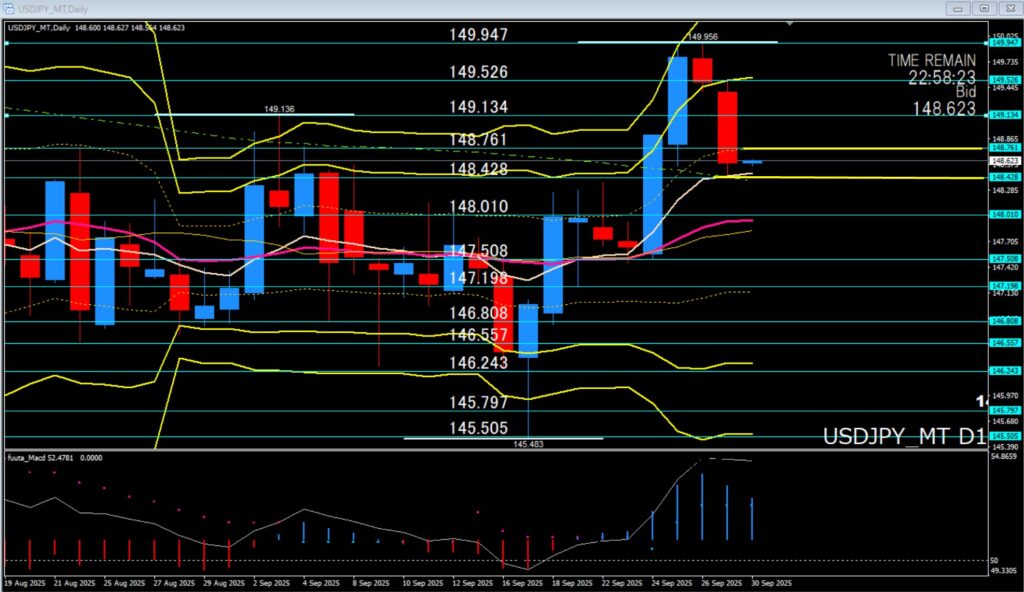Click the 149.956 high price label

700,36
